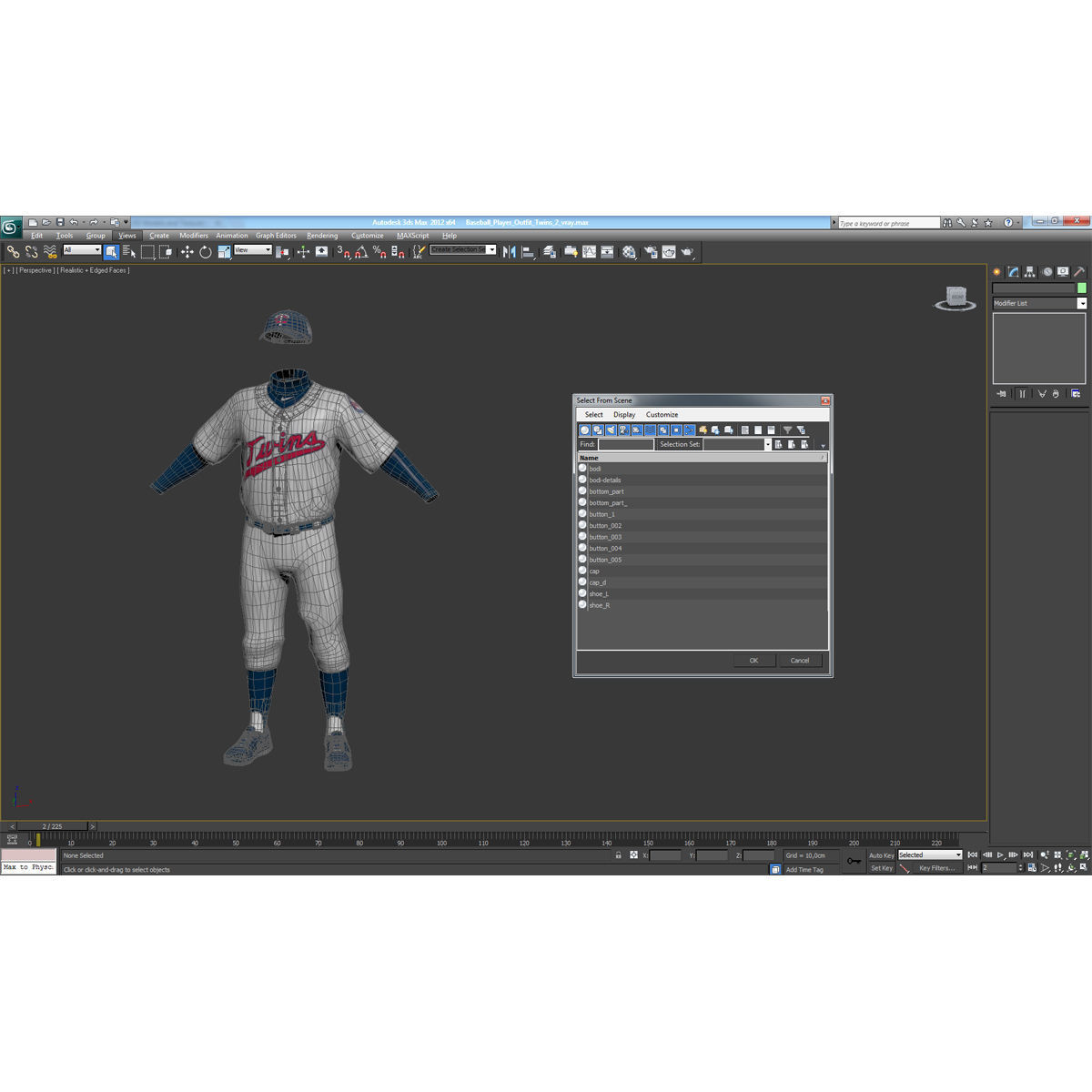Switch to the Create command panel
The width and height of the screenshot is (1092, 1092).
pyautogui.click(x=996, y=272)
